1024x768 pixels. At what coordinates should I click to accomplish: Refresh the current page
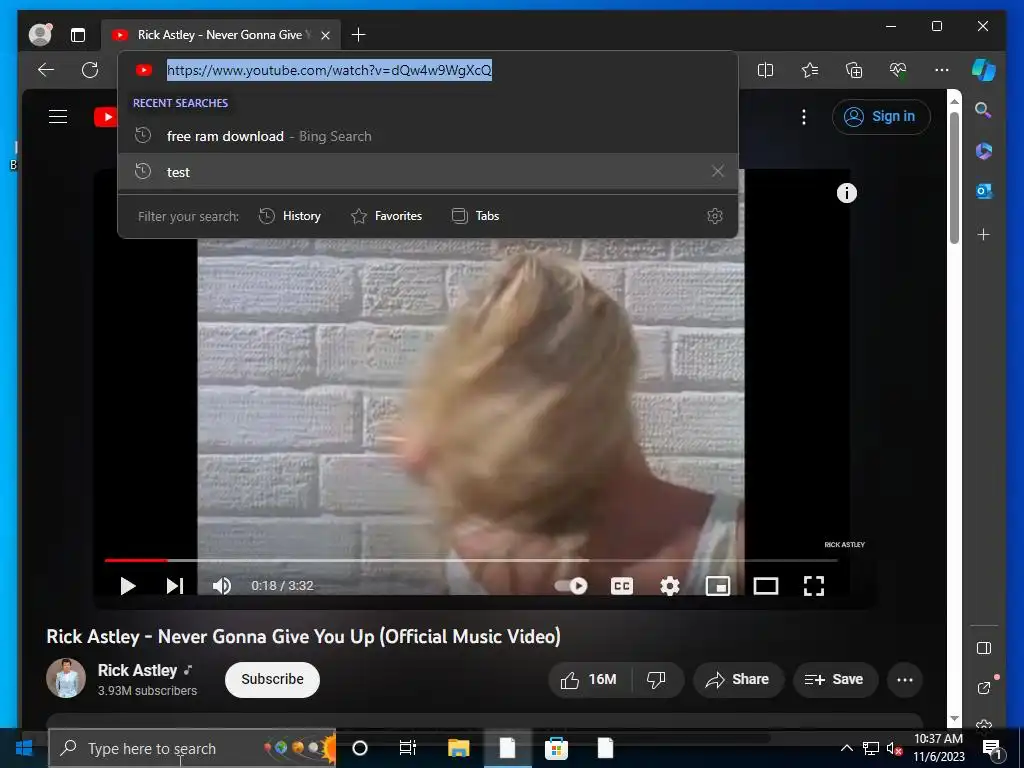click(90, 70)
